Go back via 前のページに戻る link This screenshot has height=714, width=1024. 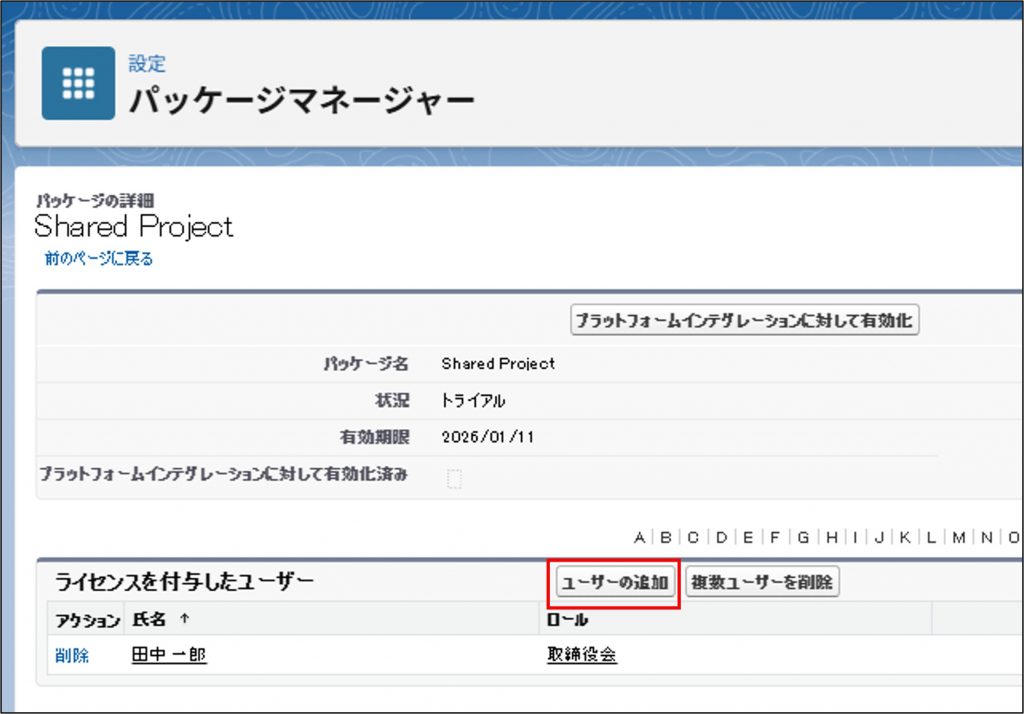(98, 259)
